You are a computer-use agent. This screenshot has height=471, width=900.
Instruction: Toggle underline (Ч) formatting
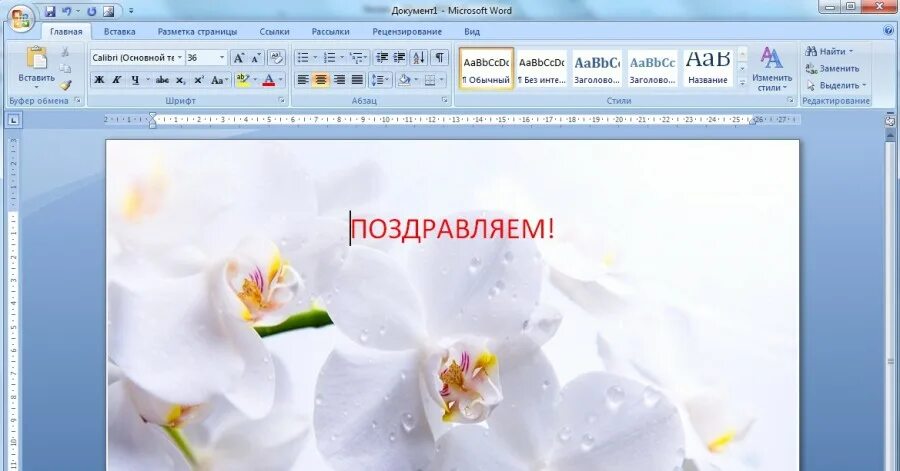(135, 80)
